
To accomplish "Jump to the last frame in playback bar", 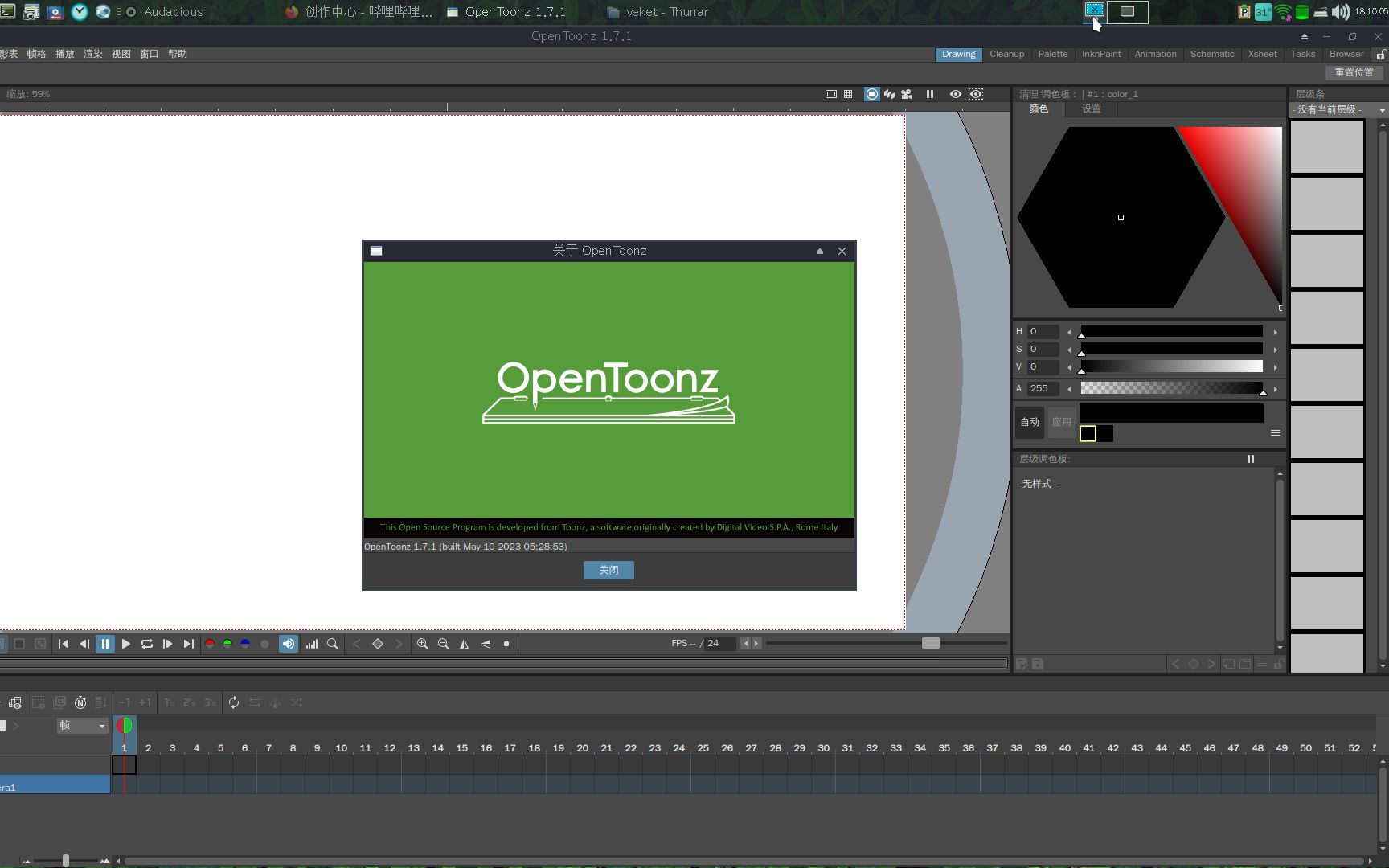I will click(x=188, y=644).
